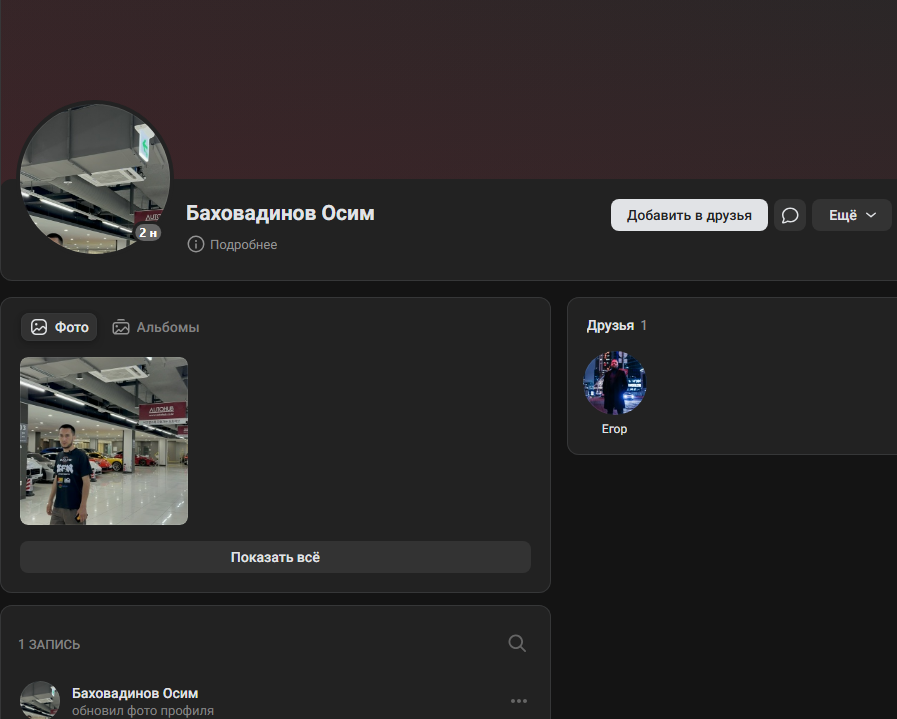The height and width of the screenshot is (719, 897).
Task: Expand the Ещё dropdown menu
Action: (852, 215)
